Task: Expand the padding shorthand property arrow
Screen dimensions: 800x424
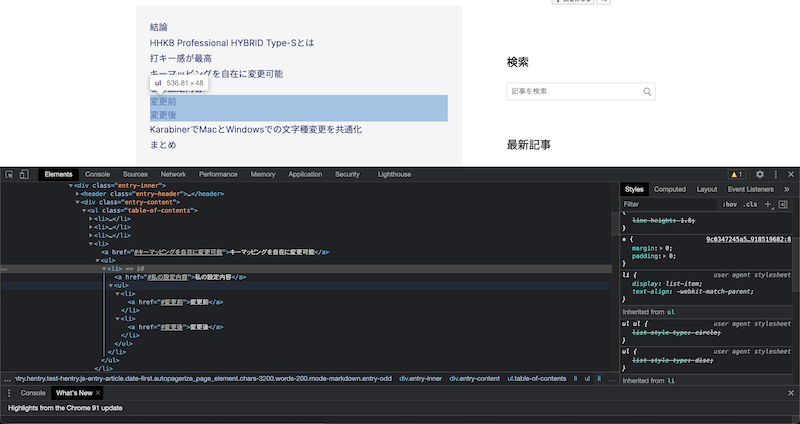Action: click(x=665, y=257)
